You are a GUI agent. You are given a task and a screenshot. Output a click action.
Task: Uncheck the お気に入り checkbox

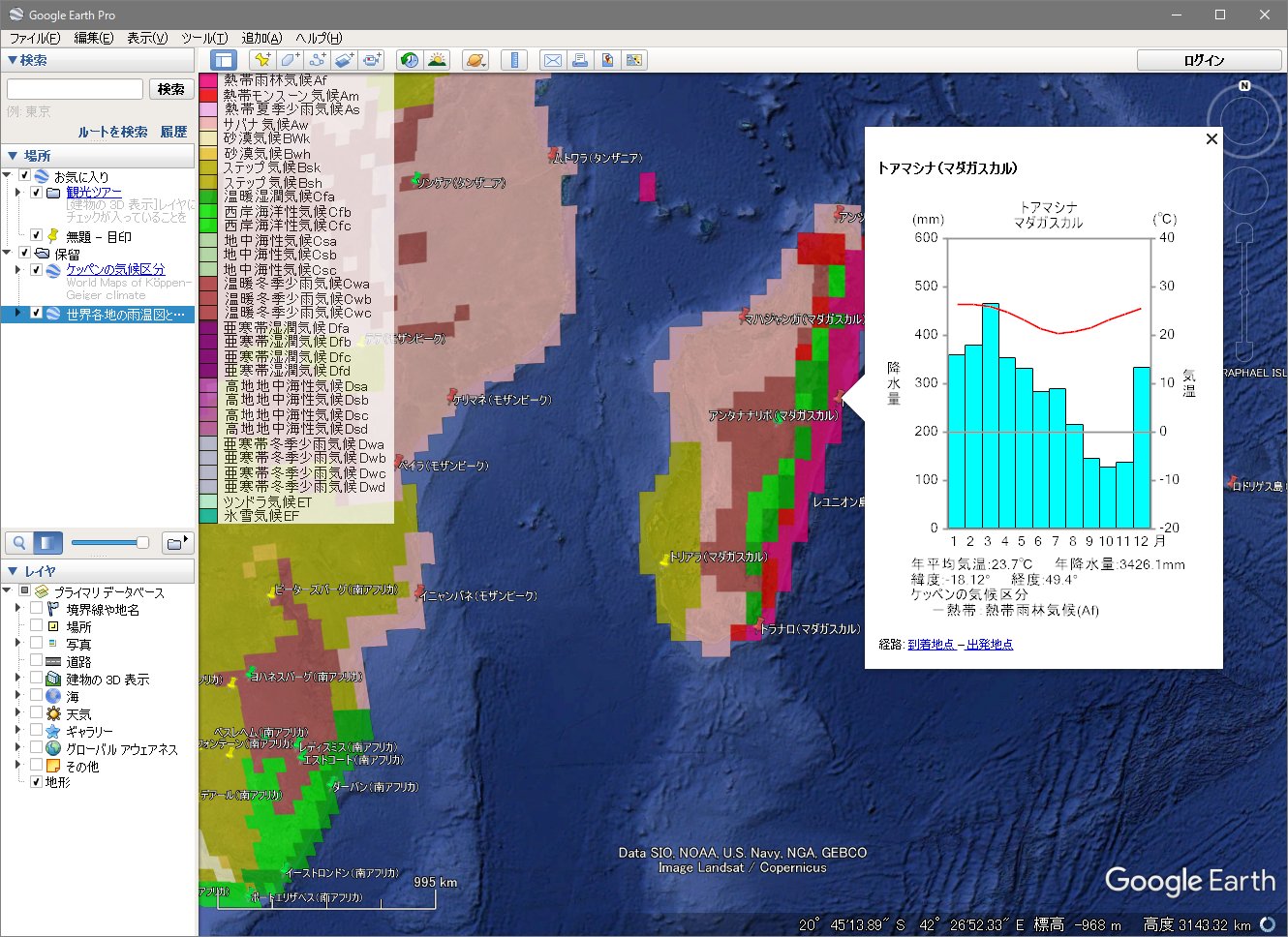point(25,176)
